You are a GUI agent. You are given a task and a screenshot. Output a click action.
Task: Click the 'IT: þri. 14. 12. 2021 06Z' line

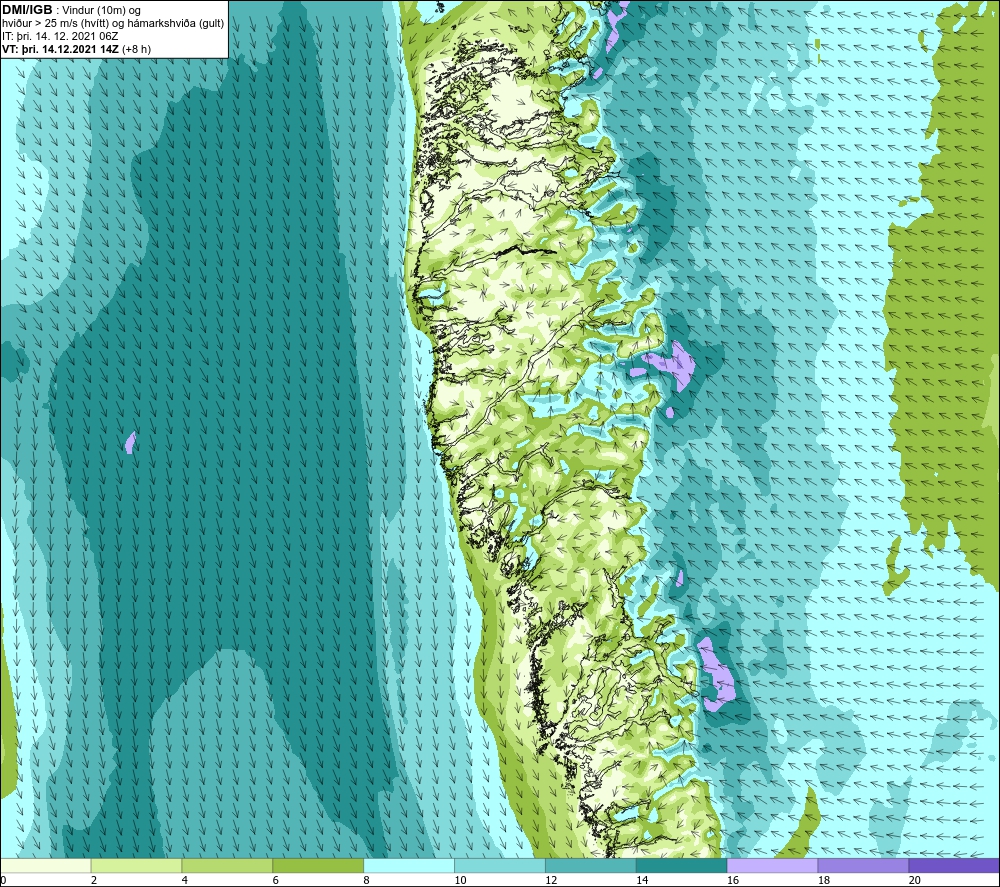pos(60,36)
